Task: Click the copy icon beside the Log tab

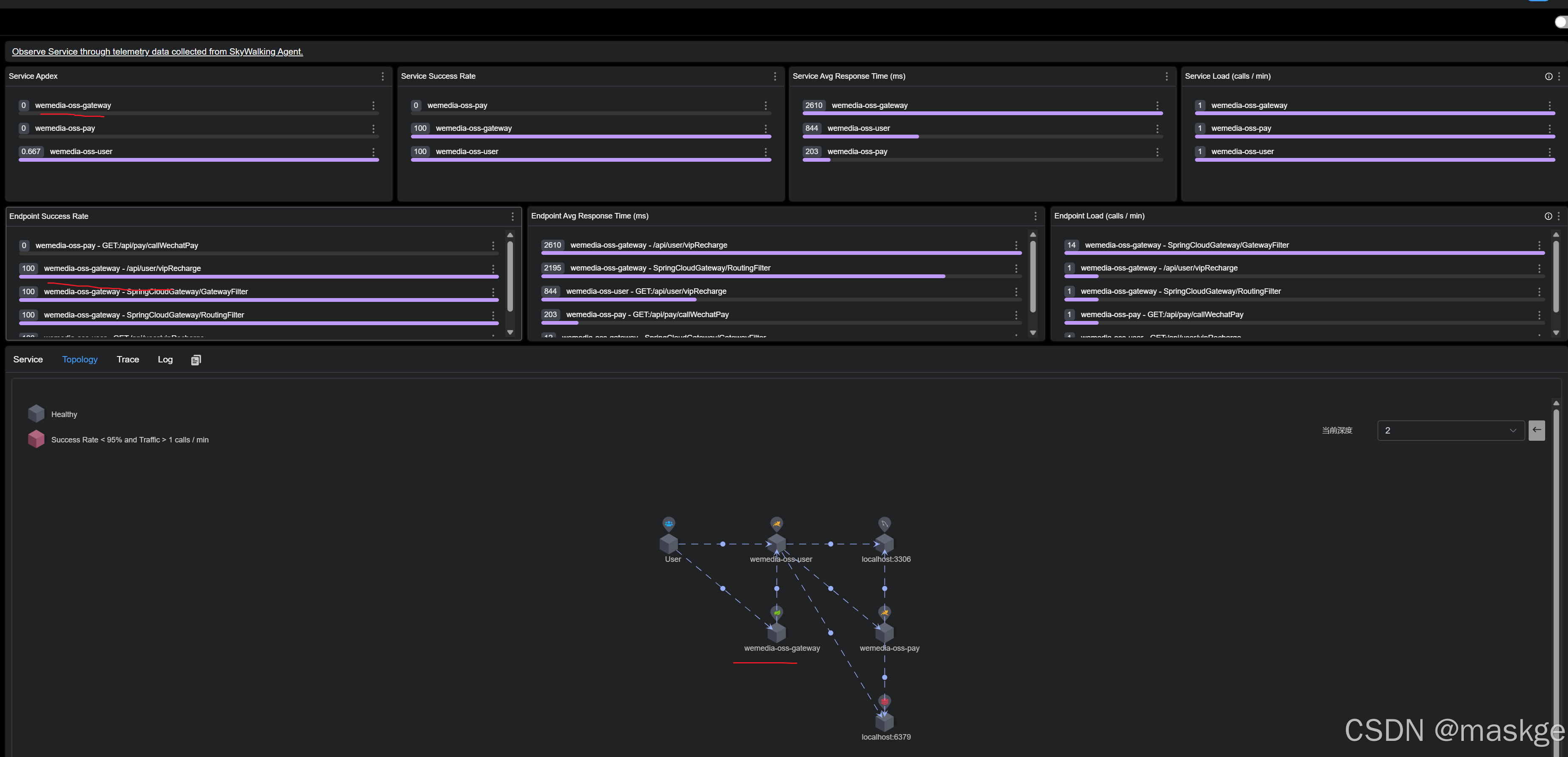Action: (196, 360)
